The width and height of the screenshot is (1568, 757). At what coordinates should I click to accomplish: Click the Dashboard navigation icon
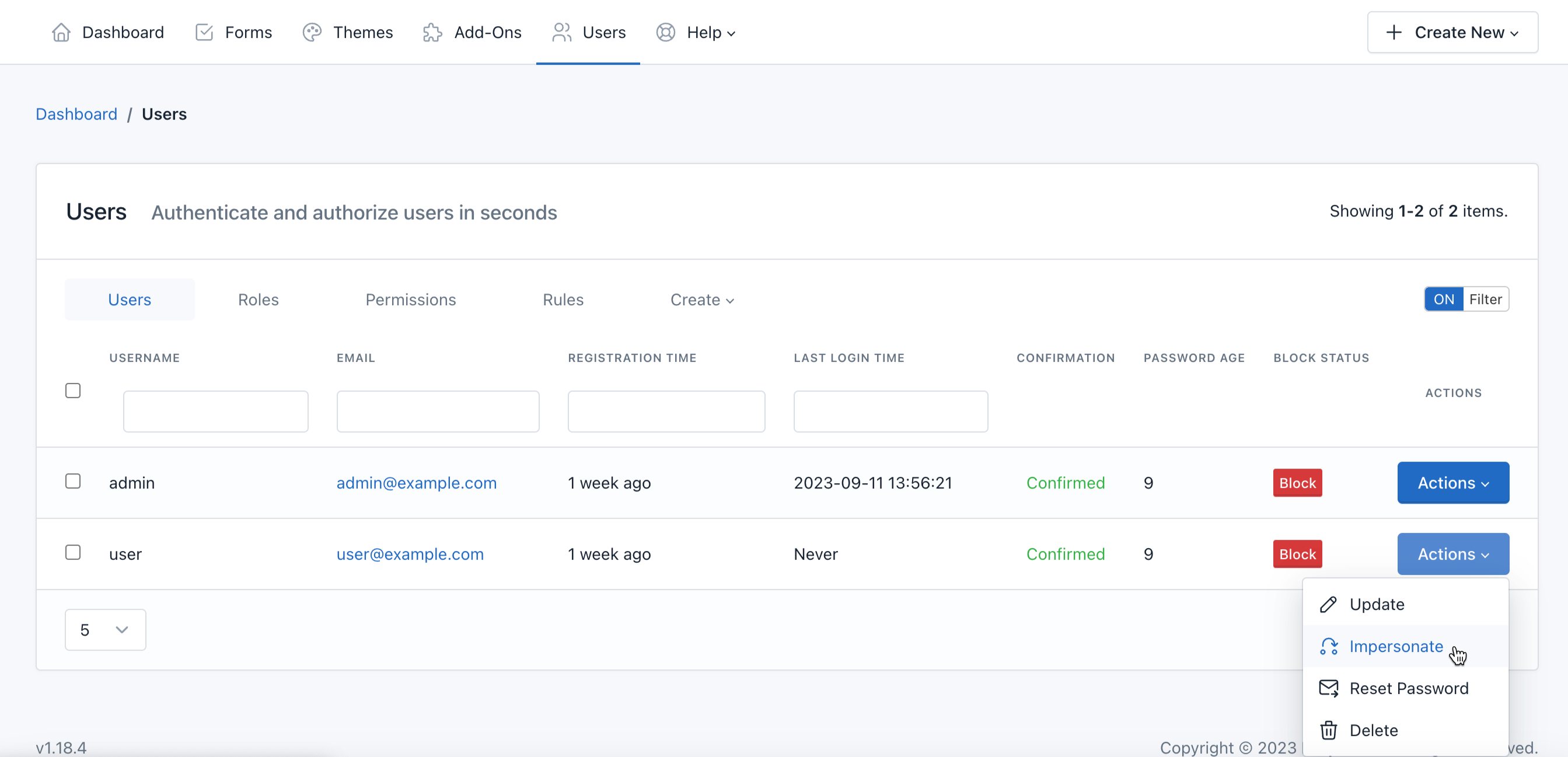click(x=61, y=31)
